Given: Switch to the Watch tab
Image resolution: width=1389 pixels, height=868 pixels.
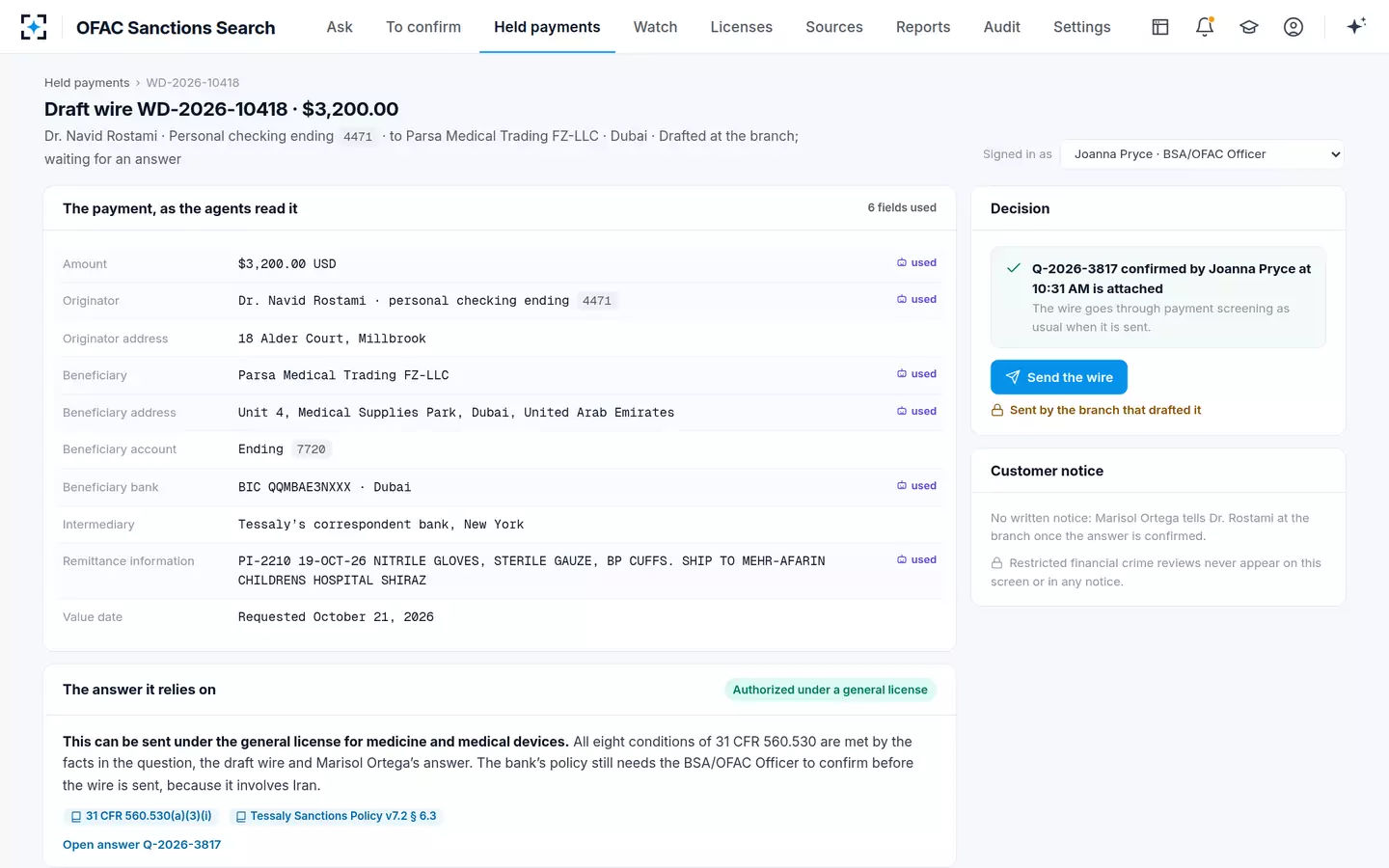Looking at the screenshot, I should [x=655, y=27].
